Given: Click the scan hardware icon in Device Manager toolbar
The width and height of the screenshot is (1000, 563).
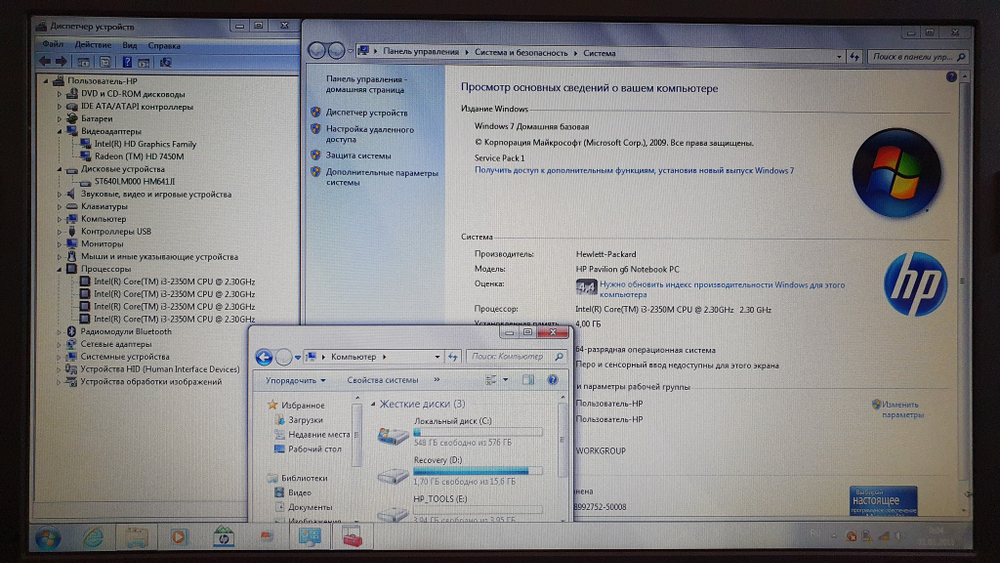Looking at the screenshot, I should (166, 62).
